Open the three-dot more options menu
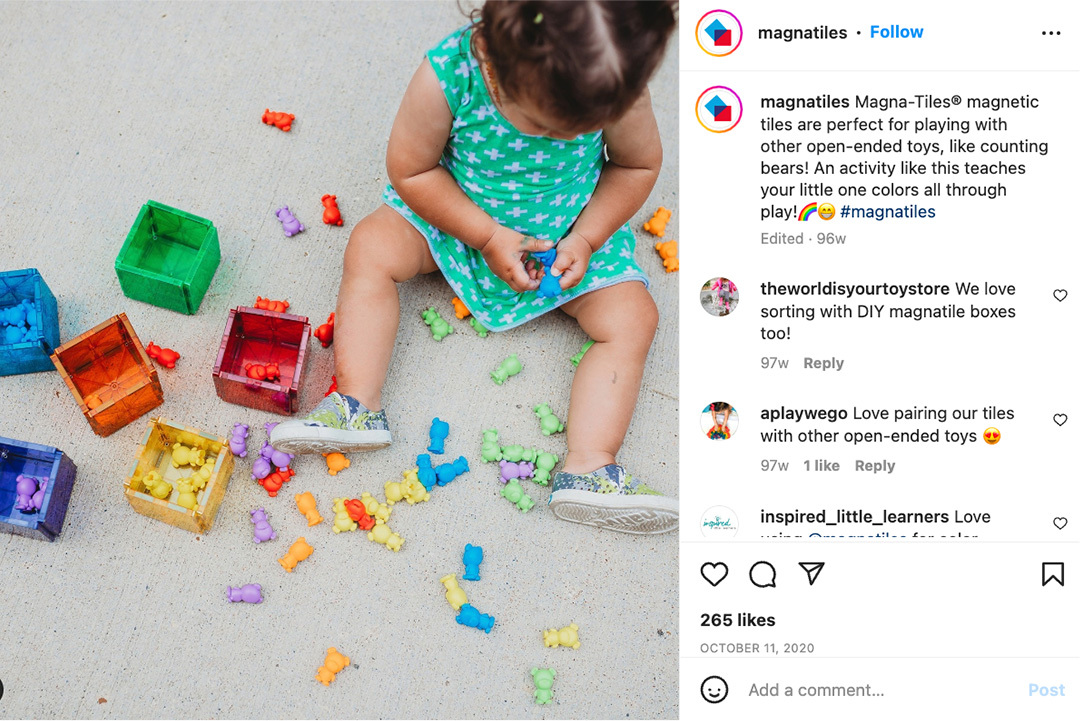1080x721 pixels. click(1051, 33)
